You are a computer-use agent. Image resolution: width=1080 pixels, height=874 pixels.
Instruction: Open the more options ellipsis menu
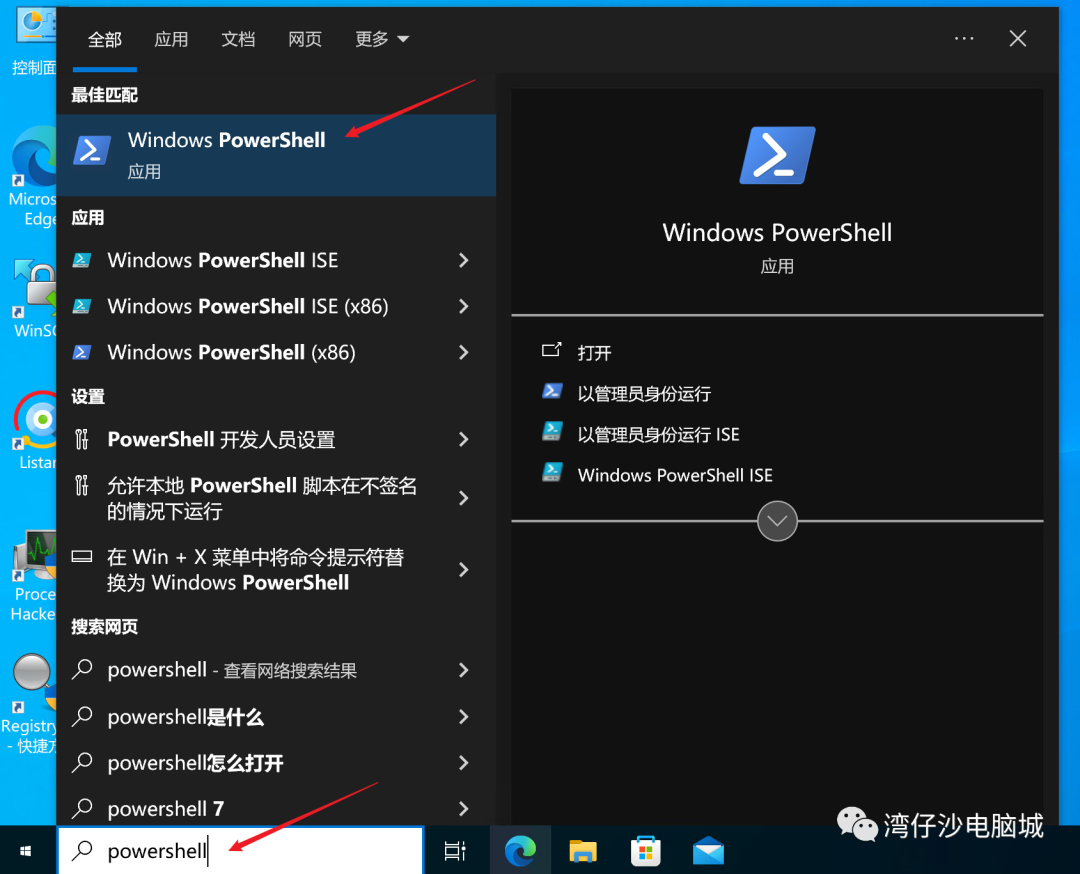pos(964,39)
